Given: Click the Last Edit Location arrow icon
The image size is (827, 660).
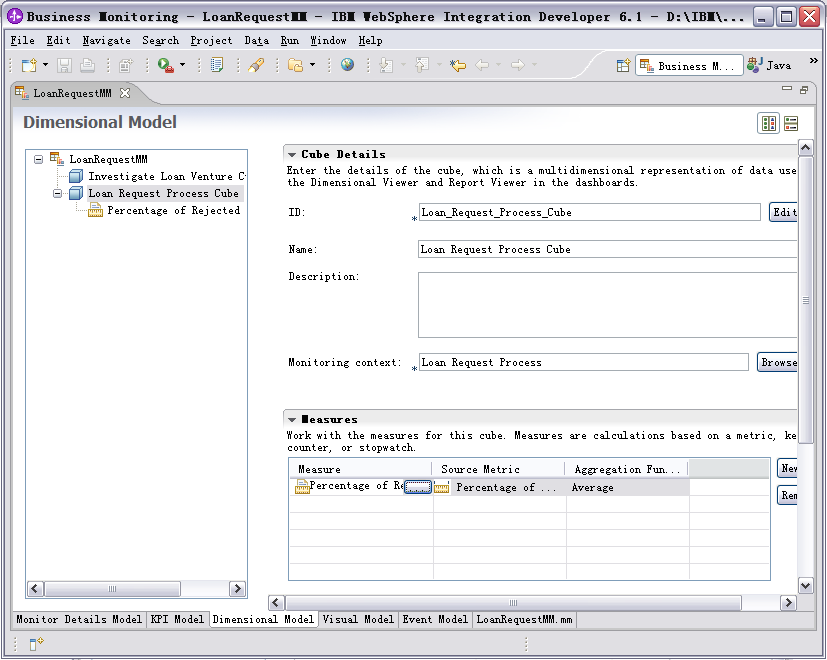Looking at the screenshot, I should 458,65.
